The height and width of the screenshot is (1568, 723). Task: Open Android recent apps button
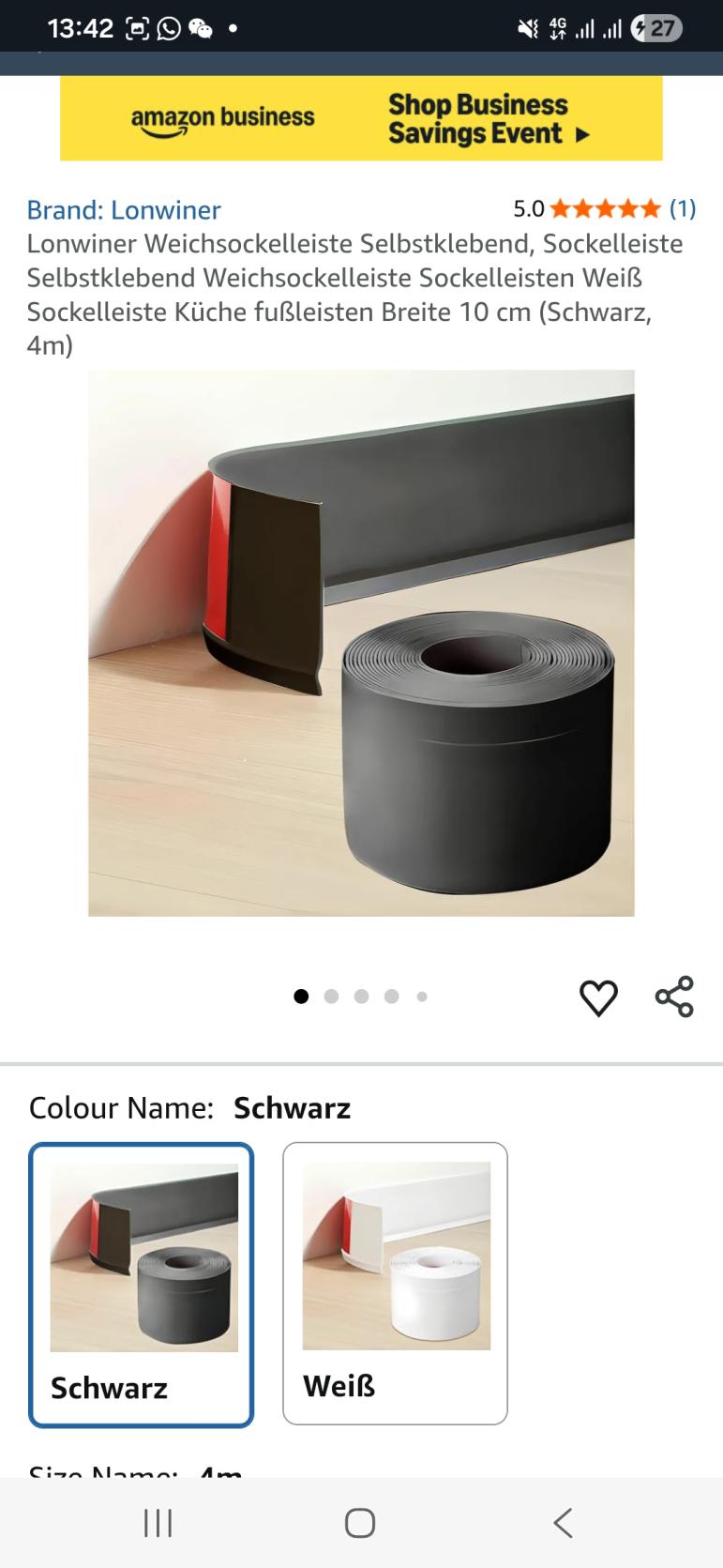(x=158, y=1523)
